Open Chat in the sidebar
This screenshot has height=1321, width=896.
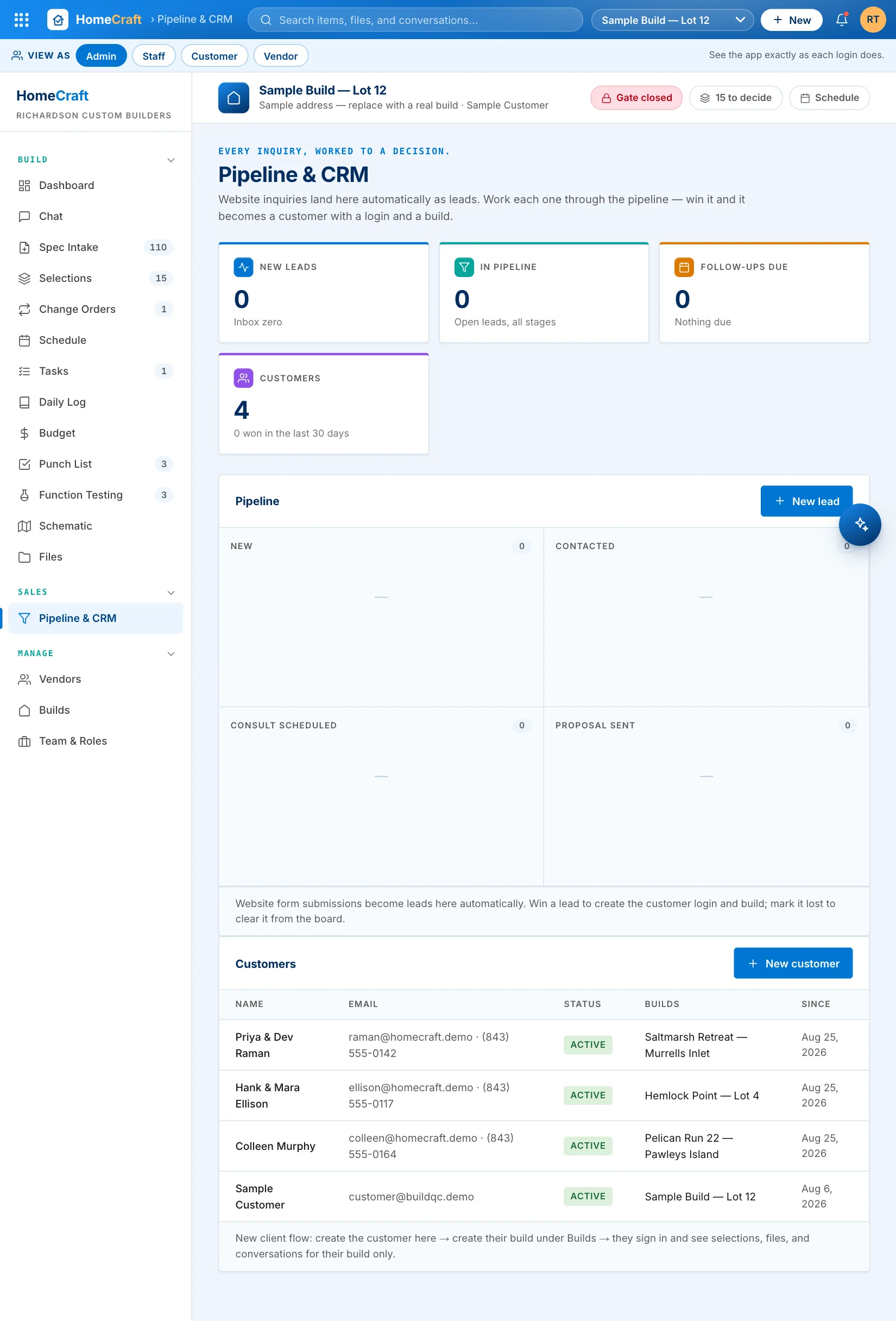pos(96,217)
